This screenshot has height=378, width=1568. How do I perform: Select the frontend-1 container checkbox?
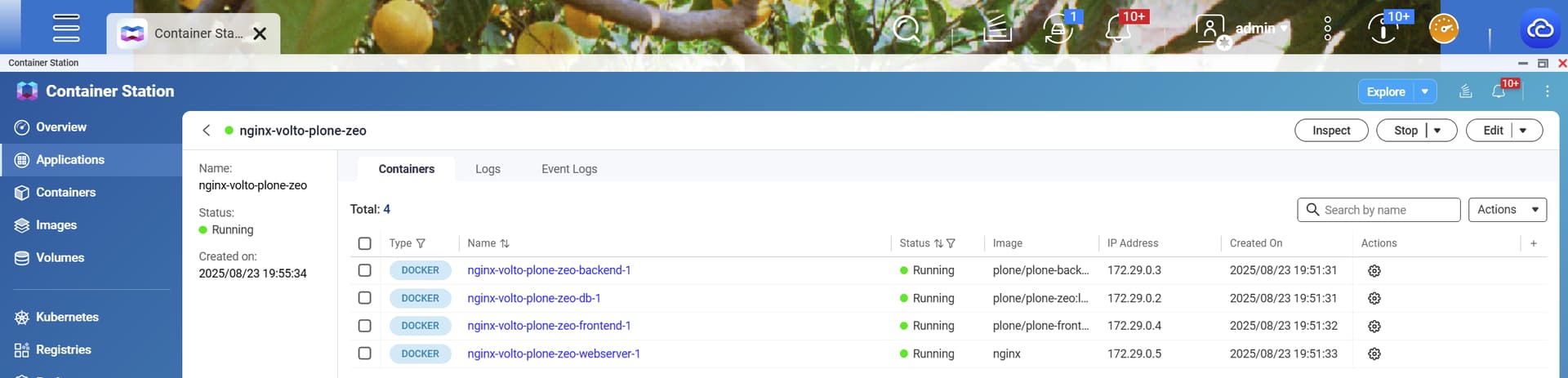(365, 326)
